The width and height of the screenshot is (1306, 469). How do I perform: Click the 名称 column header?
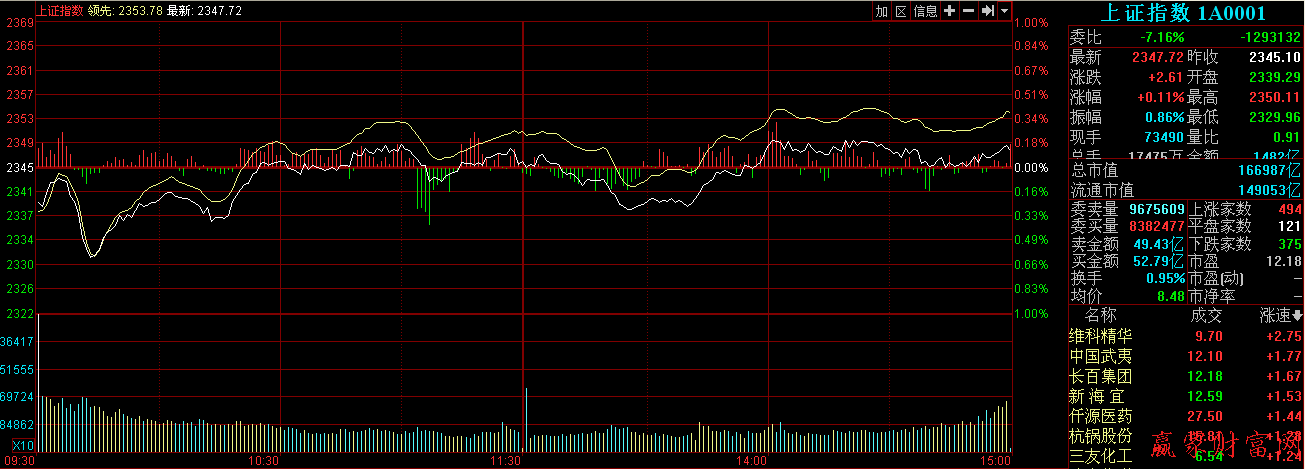coord(1101,315)
